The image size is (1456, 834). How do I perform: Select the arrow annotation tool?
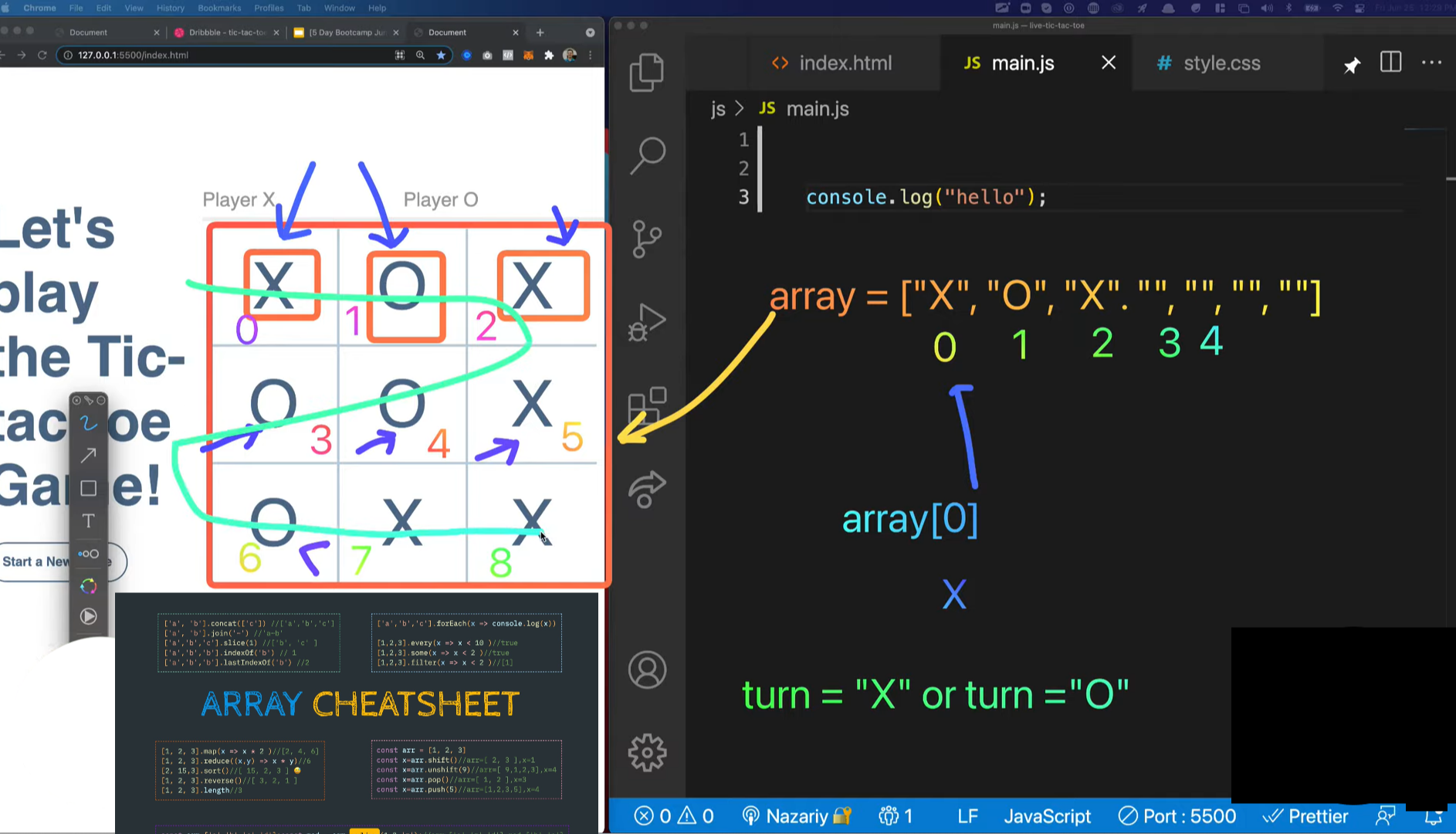(88, 455)
